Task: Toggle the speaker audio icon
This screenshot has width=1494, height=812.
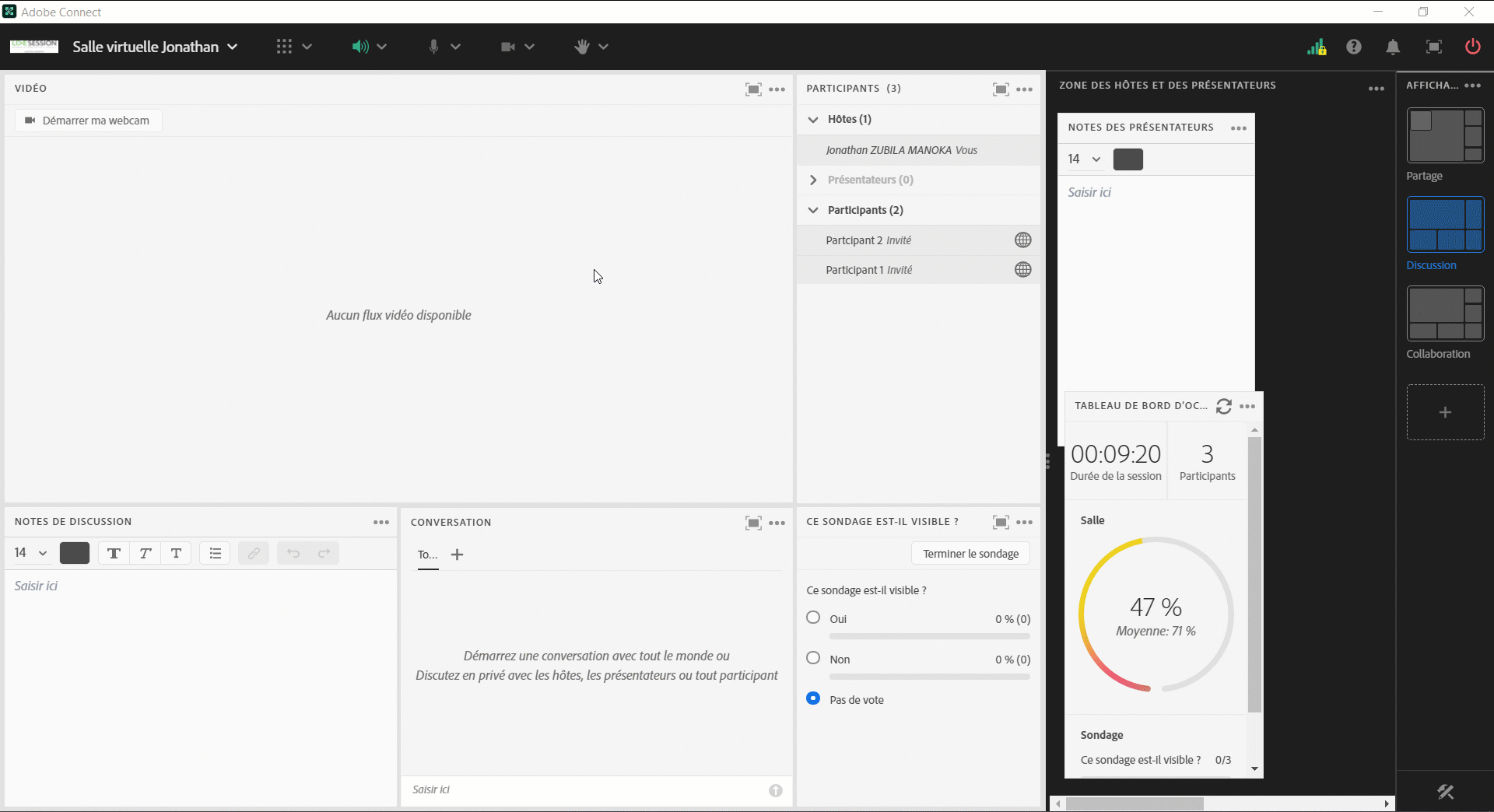Action: pyautogui.click(x=359, y=47)
